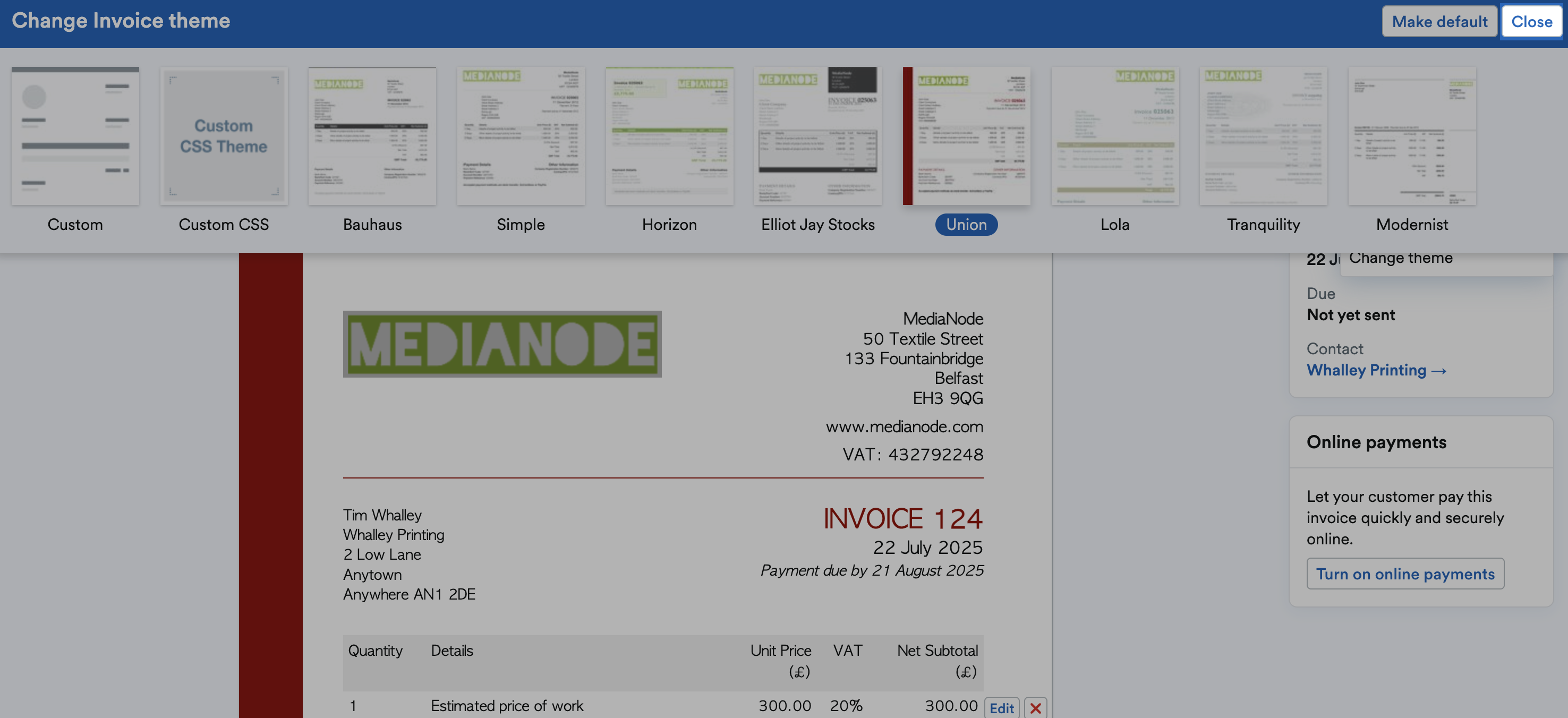Click the 'Change Invoice theme' title
This screenshot has height=718, width=1568.
click(121, 21)
